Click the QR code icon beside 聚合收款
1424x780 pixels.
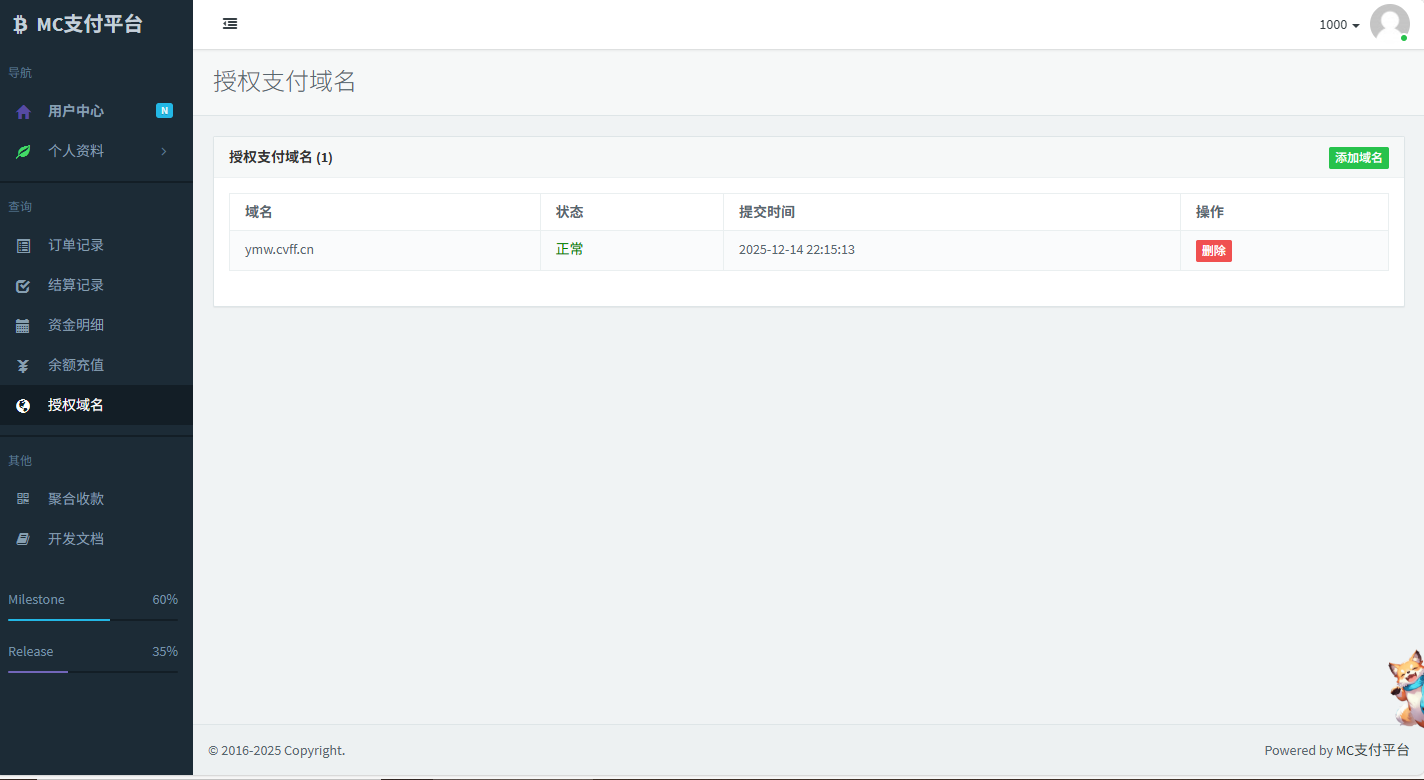point(23,499)
